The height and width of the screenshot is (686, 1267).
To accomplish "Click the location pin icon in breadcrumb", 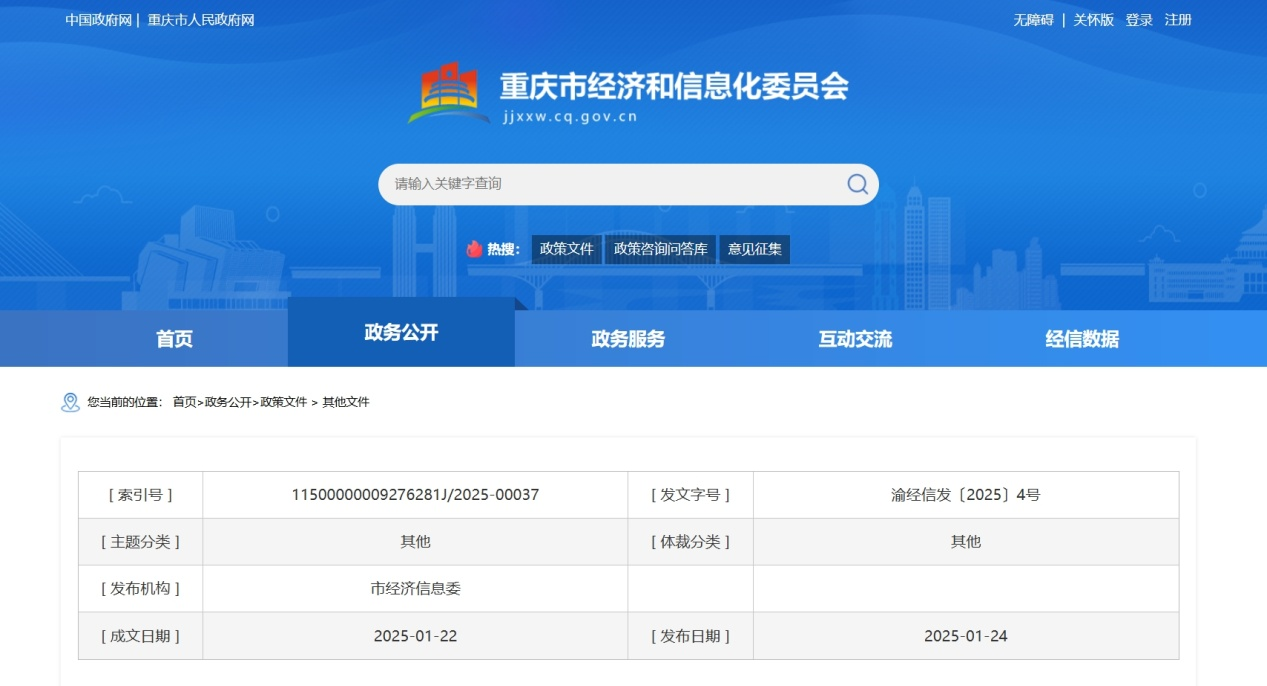I will tap(70, 402).
